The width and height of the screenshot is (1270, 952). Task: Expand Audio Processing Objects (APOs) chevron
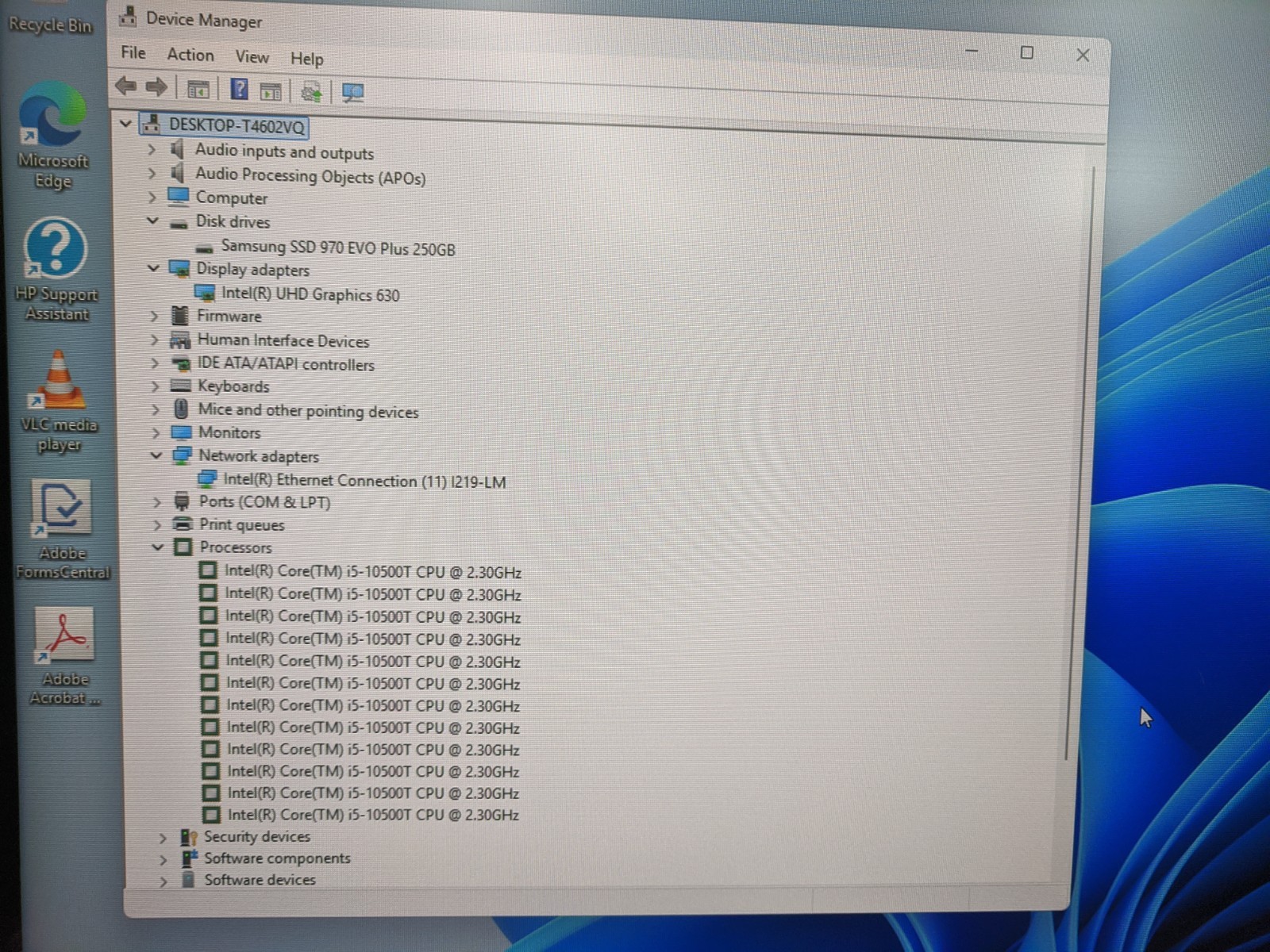[152, 173]
